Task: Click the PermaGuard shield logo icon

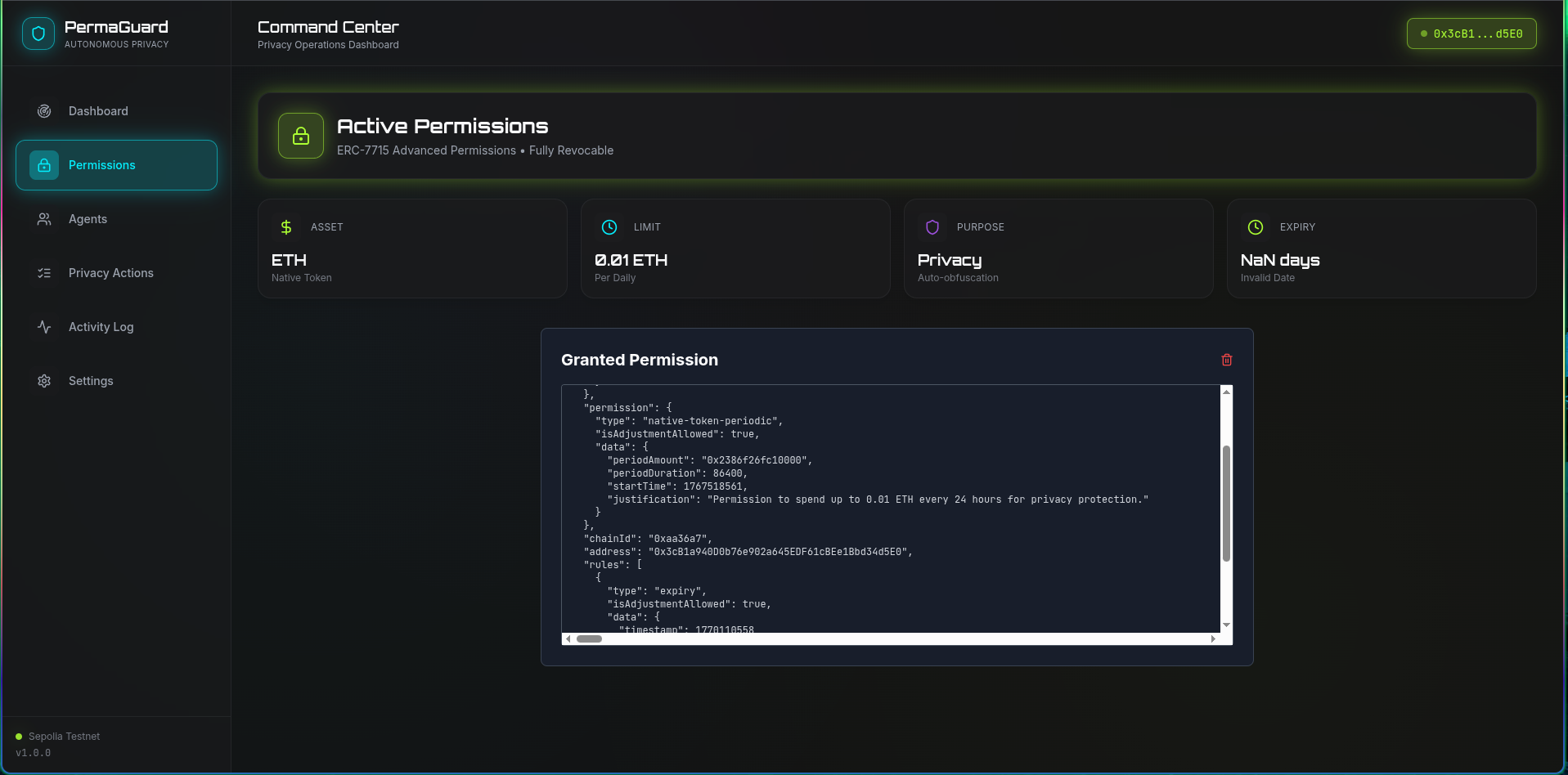Action: point(38,34)
